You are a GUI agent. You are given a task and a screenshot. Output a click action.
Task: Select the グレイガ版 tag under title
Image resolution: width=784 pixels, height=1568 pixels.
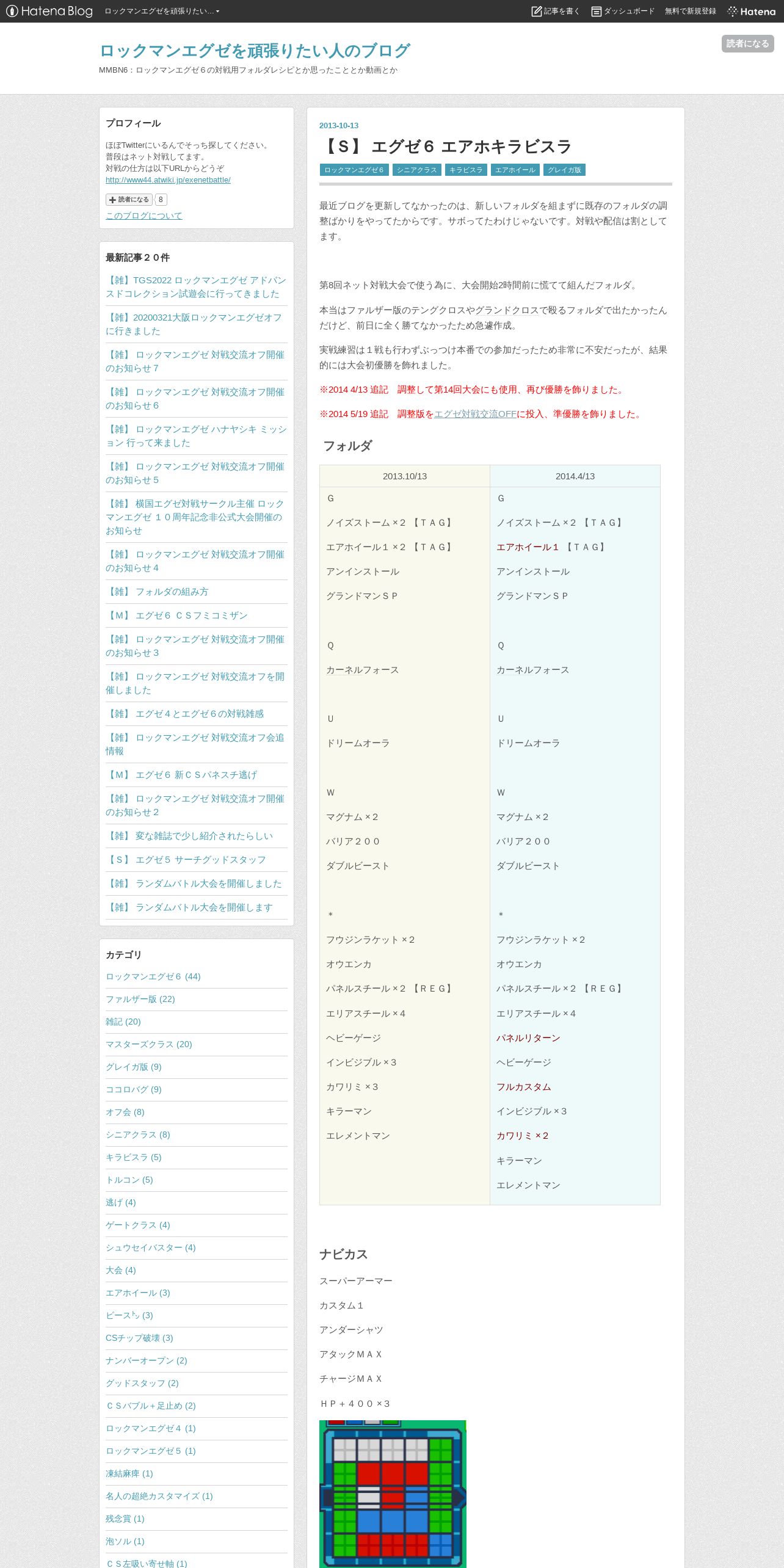pyautogui.click(x=564, y=170)
